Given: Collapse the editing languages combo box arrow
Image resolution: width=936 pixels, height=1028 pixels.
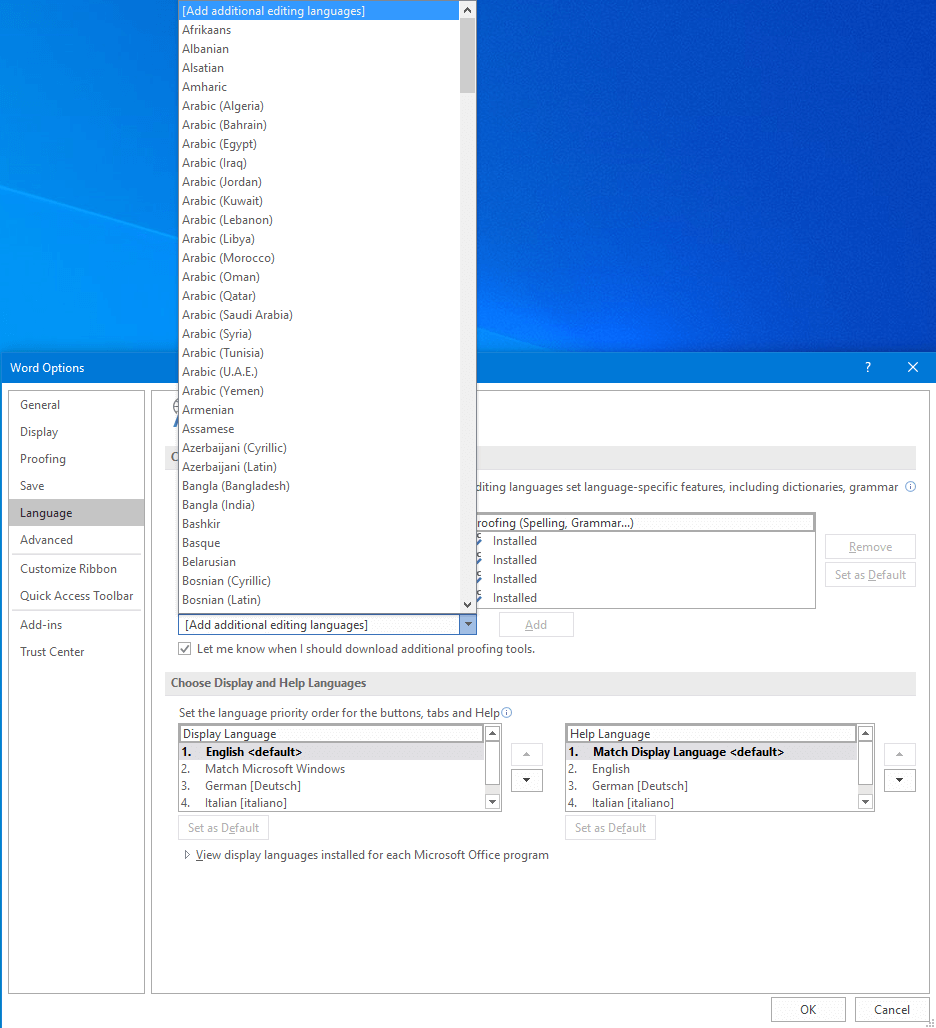Looking at the screenshot, I should (x=468, y=623).
